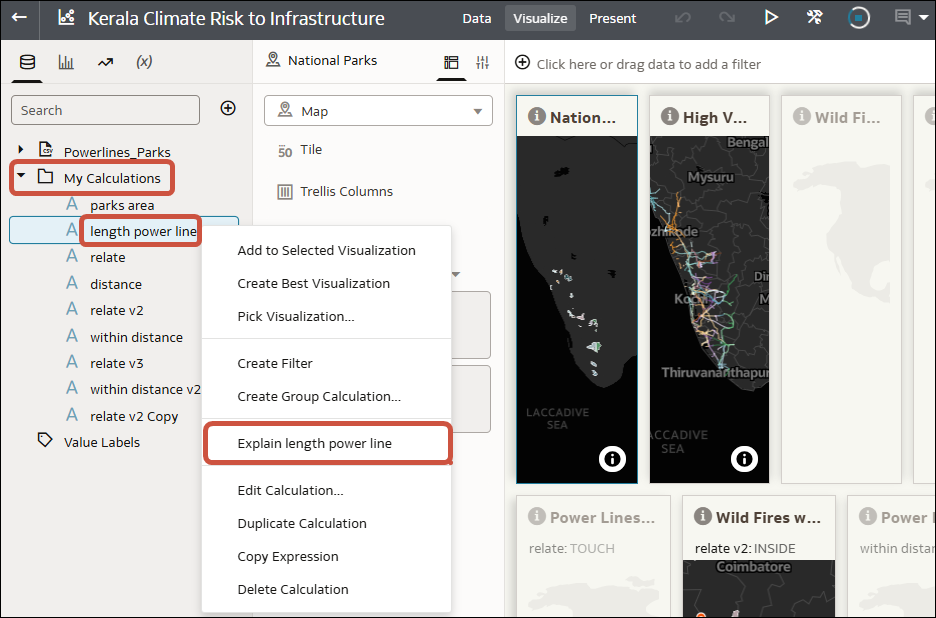
Task: Select the relate v3 calculation
Action: pos(116,363)
